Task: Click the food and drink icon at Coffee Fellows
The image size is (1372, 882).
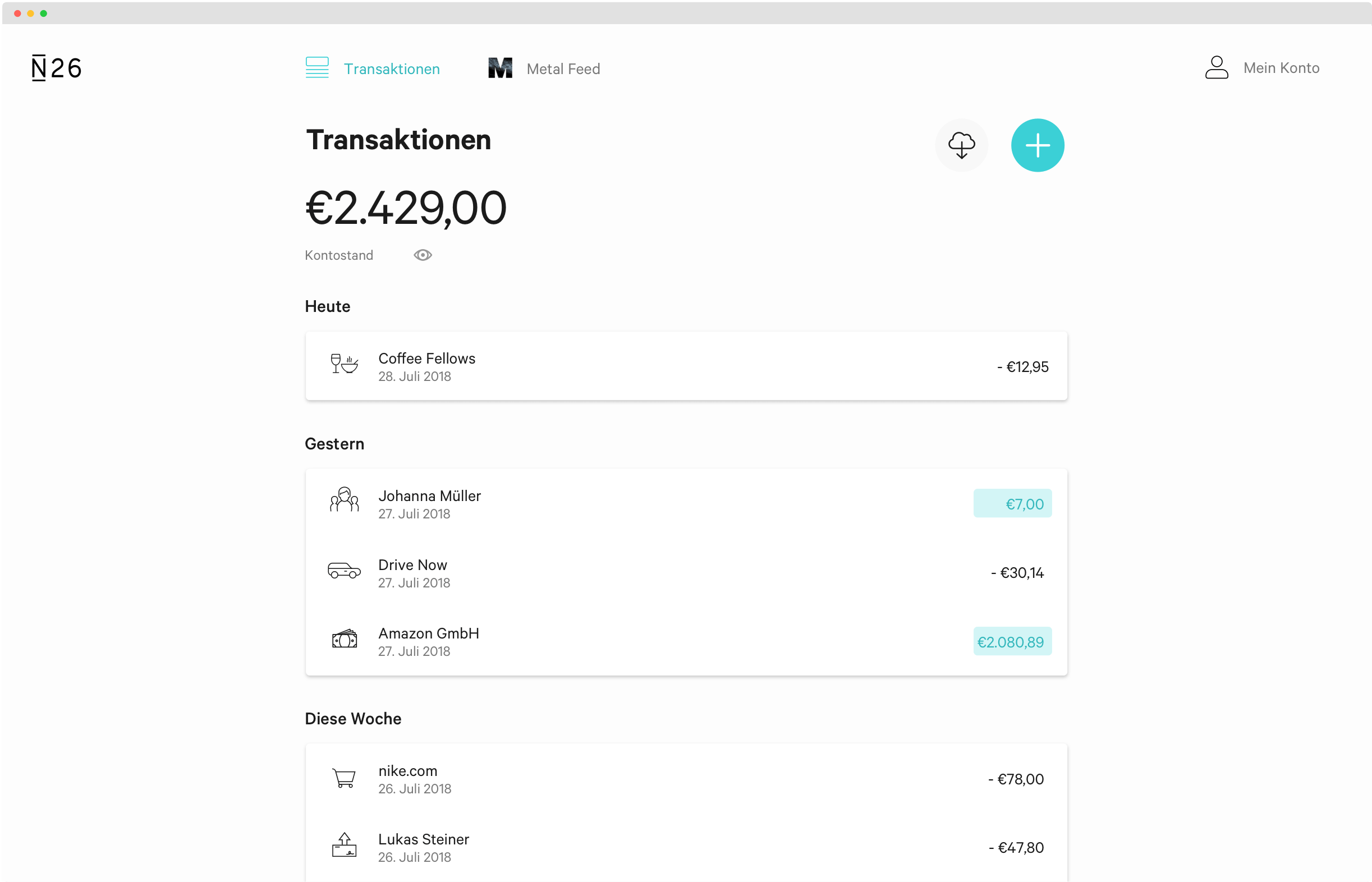Action: click(x=344, y=364)
